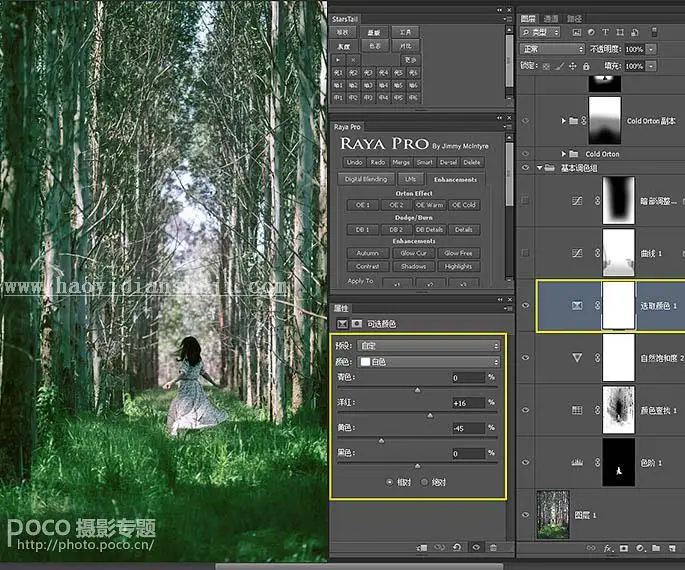Screen dimensions: 685x570
Task: Click the OE Cold button
Action: click(x=464, y=205)
